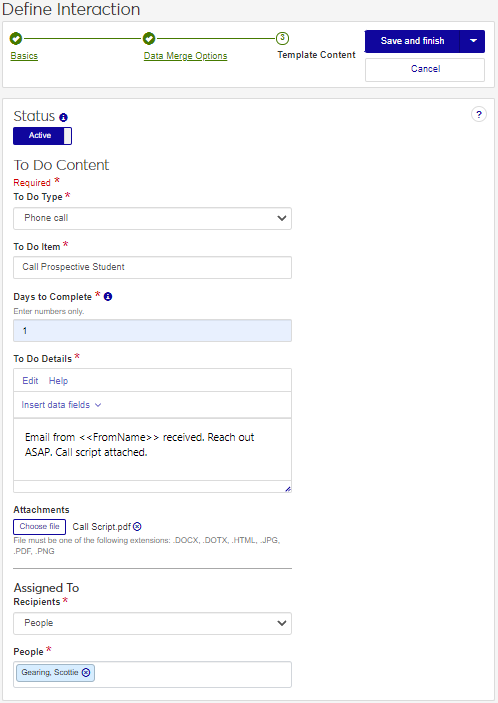Toggle the Active status switch
Viewport: 498px width, 703px height.
click(42, 136)
